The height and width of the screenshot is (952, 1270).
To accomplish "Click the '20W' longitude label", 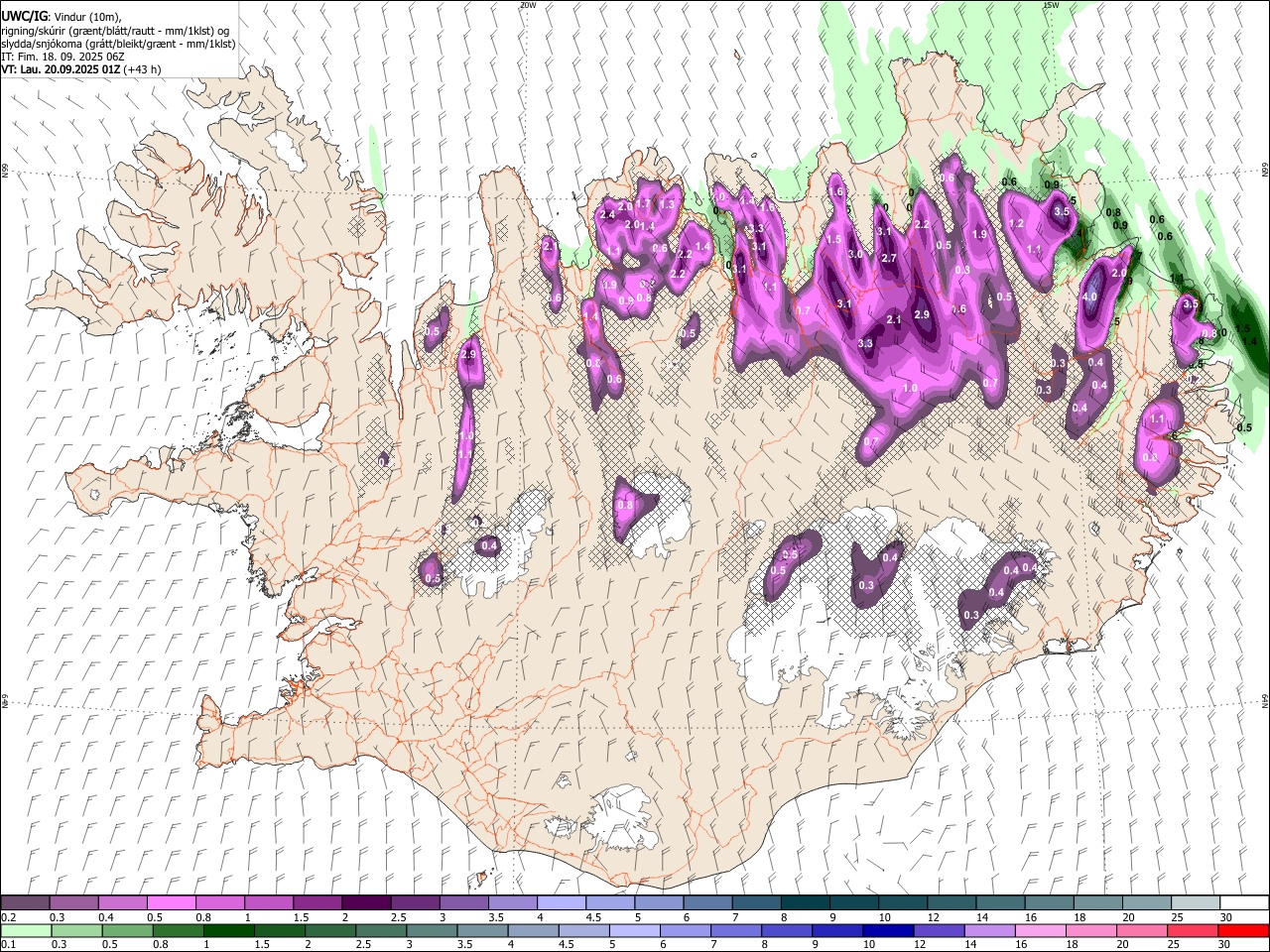I will point(528,5).
